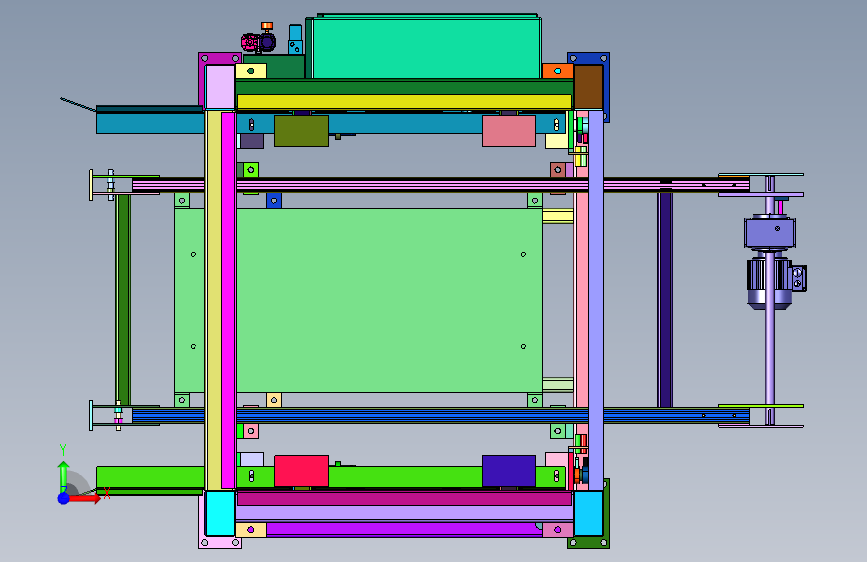
Task: Pick the orange bracket beside brown block
Action: point(557,71)
